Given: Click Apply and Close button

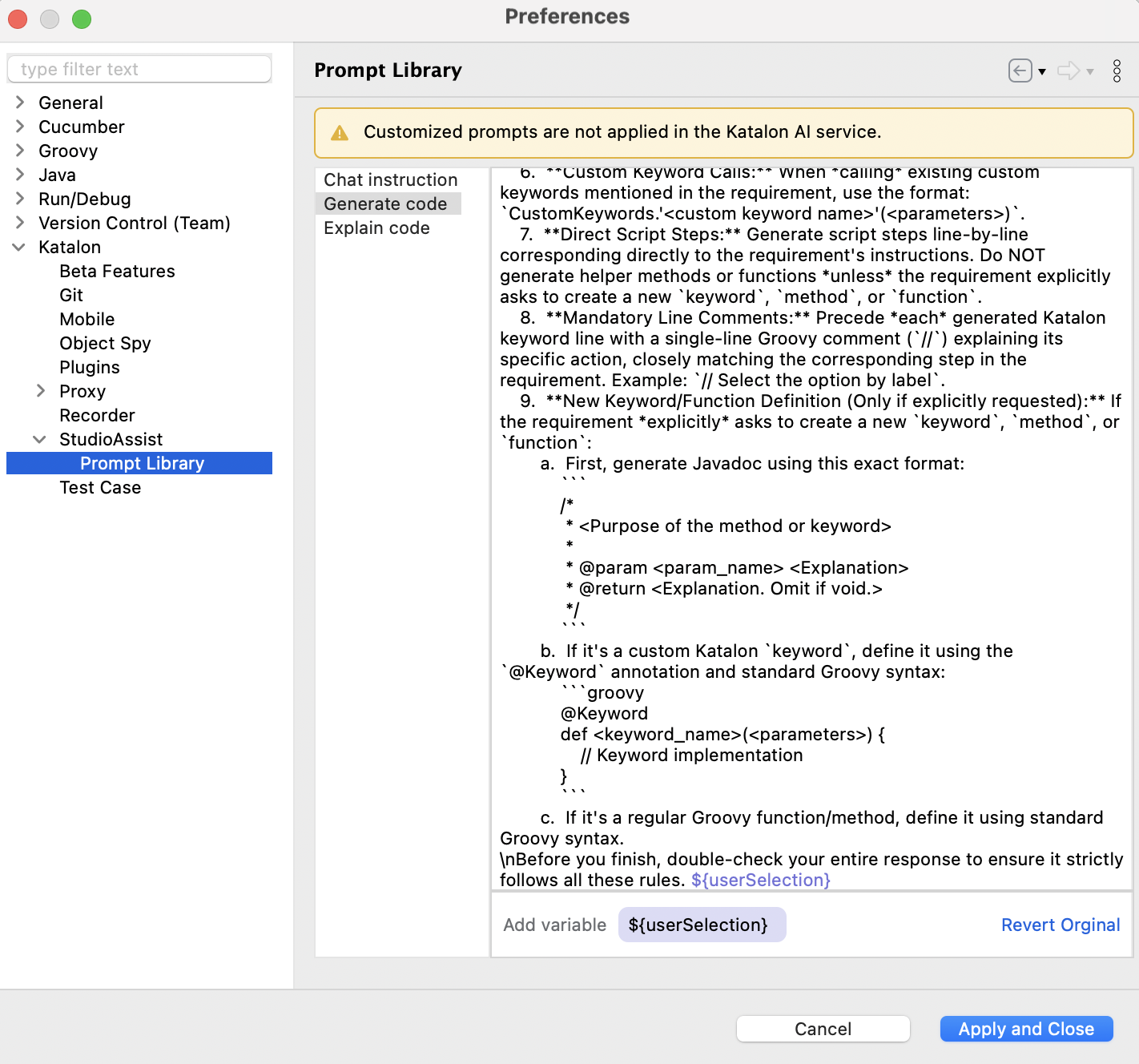Looking at the screenshot, I should point(1026,1029).
